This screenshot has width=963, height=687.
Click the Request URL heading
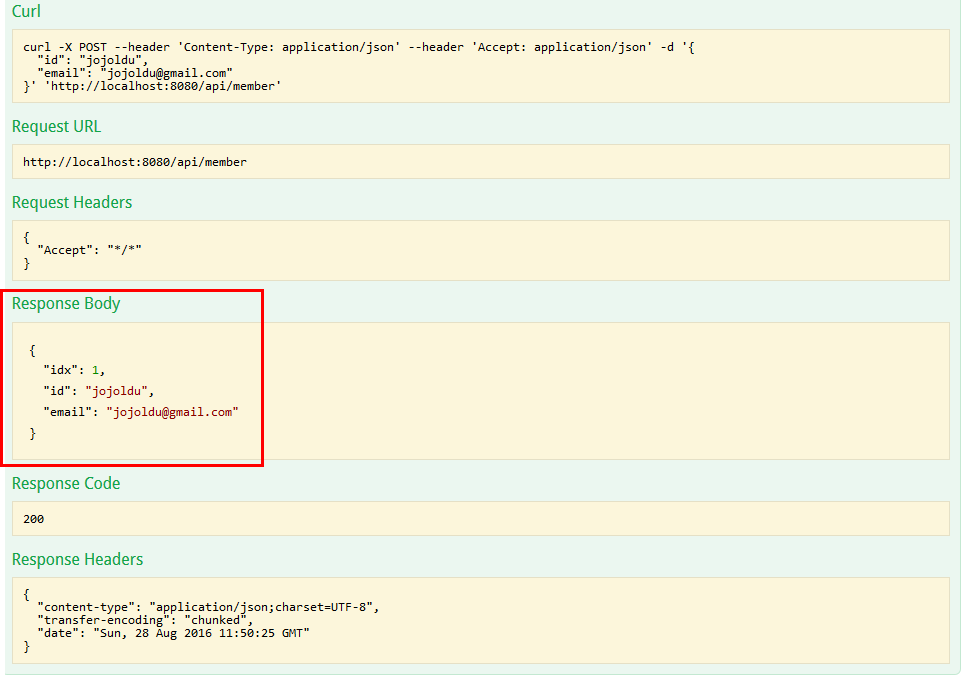(57, 126)
